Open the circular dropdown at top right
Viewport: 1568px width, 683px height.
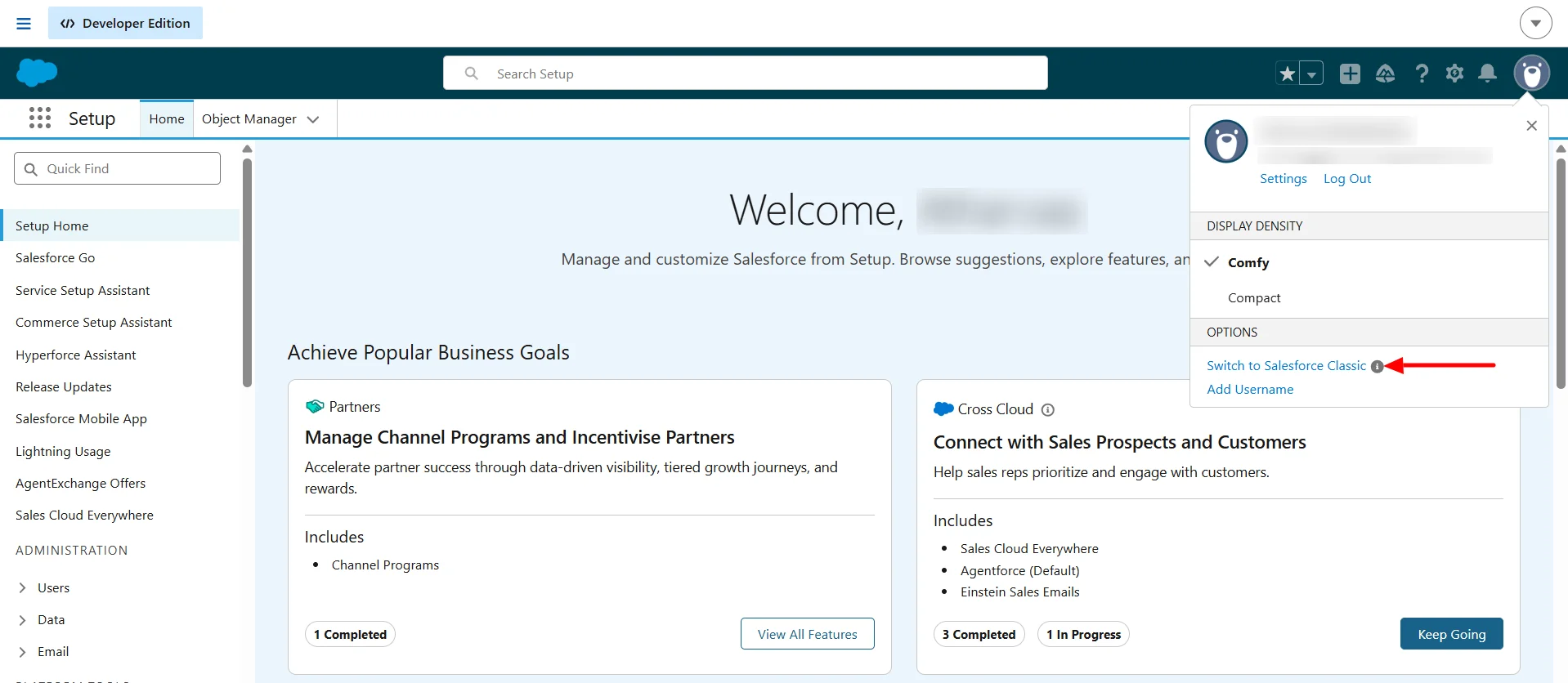point(1535,23)
